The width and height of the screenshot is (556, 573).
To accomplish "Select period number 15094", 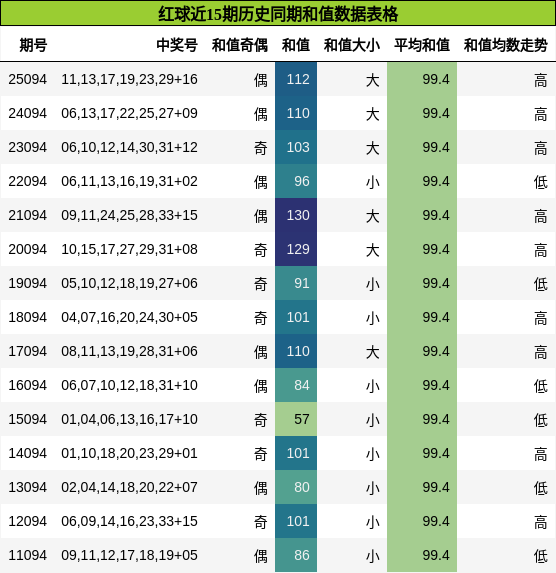I will coord(28,419).
